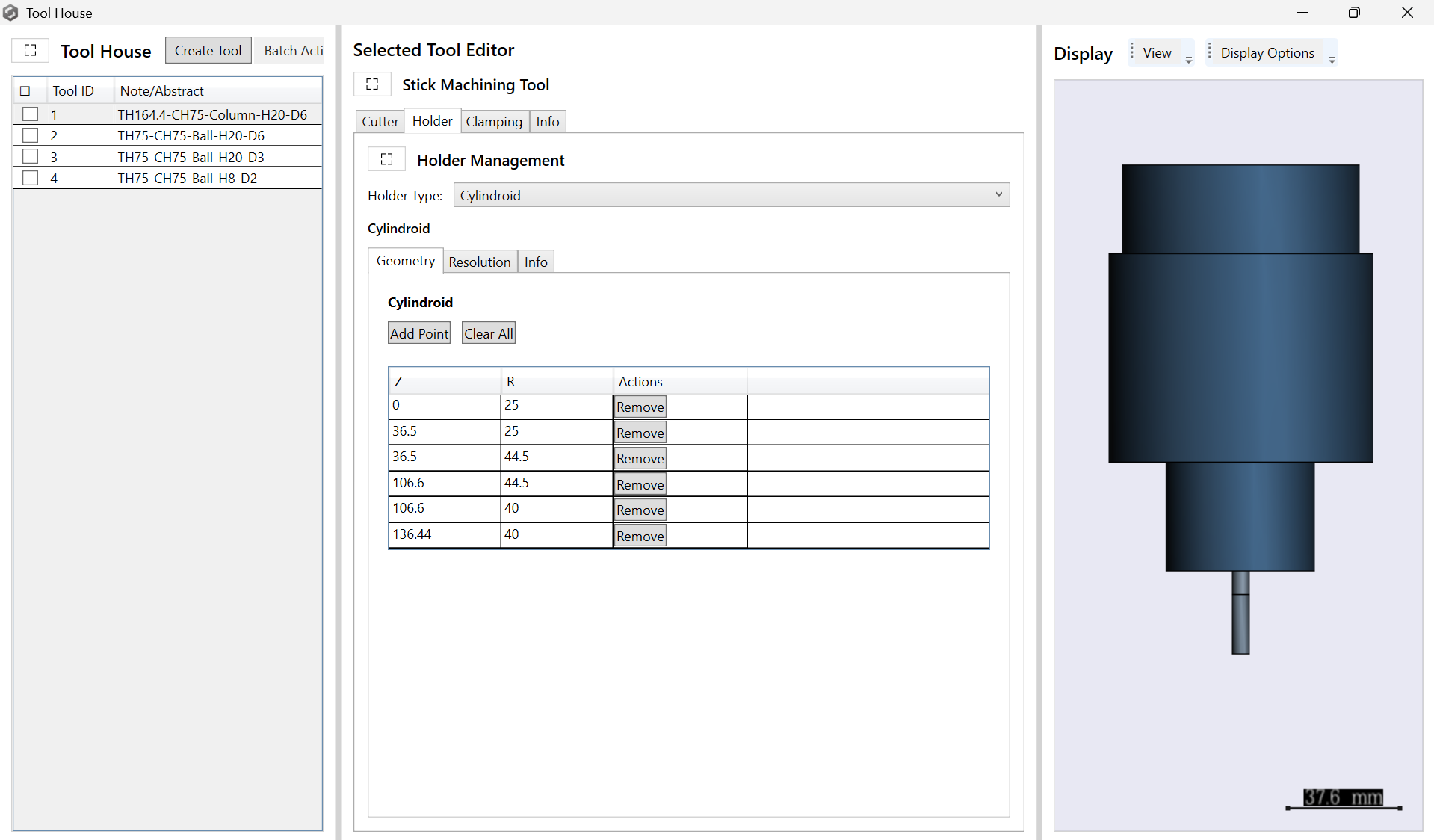This screenshot has height=840, width=1434.
Task: Click the expand icon next to Stick Machining Tool
Action: [x=372, y=84]
